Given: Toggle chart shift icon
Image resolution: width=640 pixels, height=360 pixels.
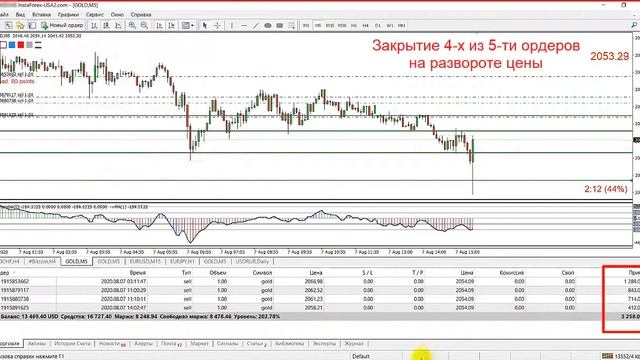Looking at the screenshot, I should point(172,25).
